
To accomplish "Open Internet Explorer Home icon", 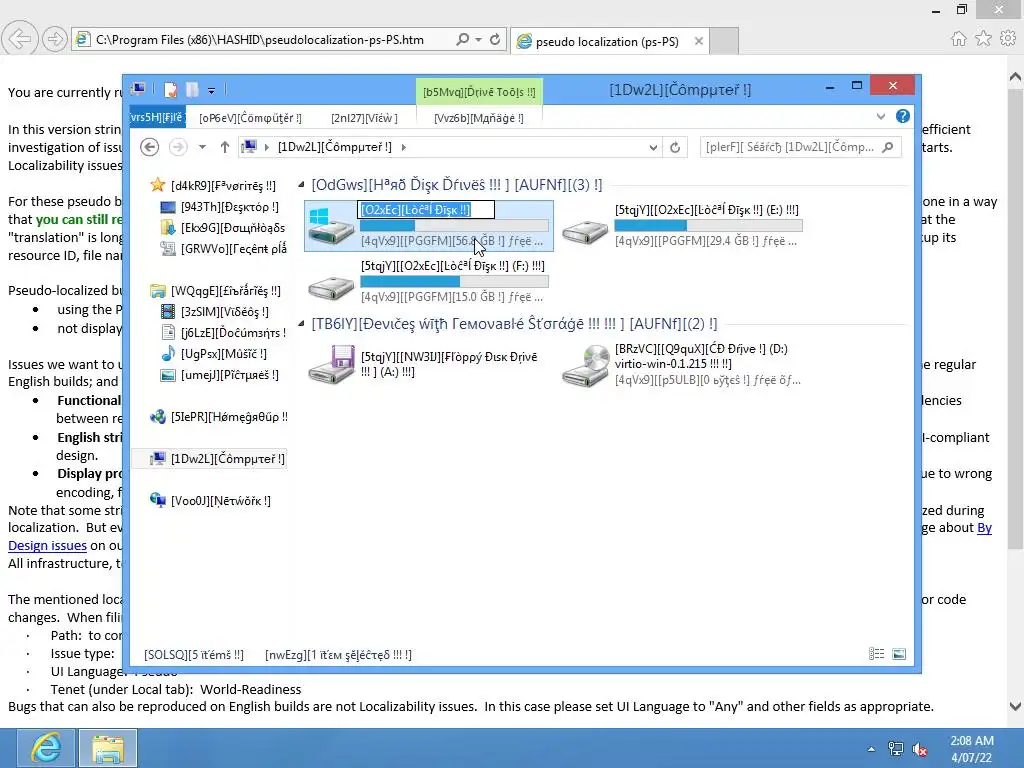I will click(959, 39).
